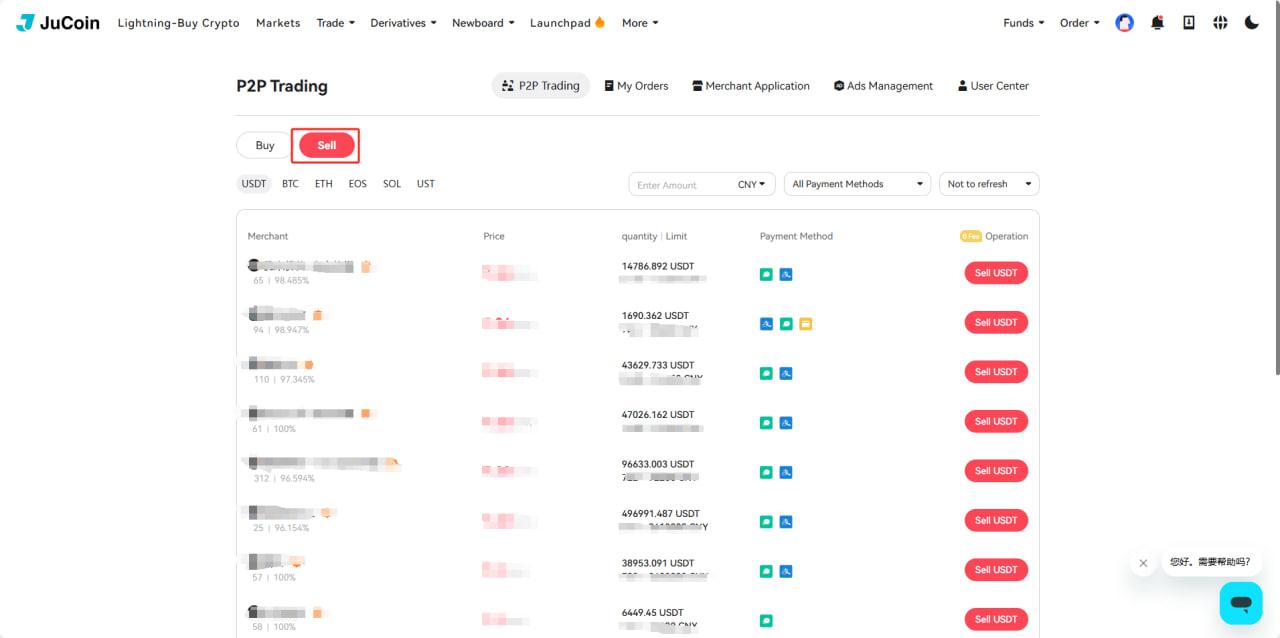This screenshot has height=638, width=1280.
Task: Click the yellow bank card icon in the 1690.362 USDT row
Action: click(x=806, y=324)
